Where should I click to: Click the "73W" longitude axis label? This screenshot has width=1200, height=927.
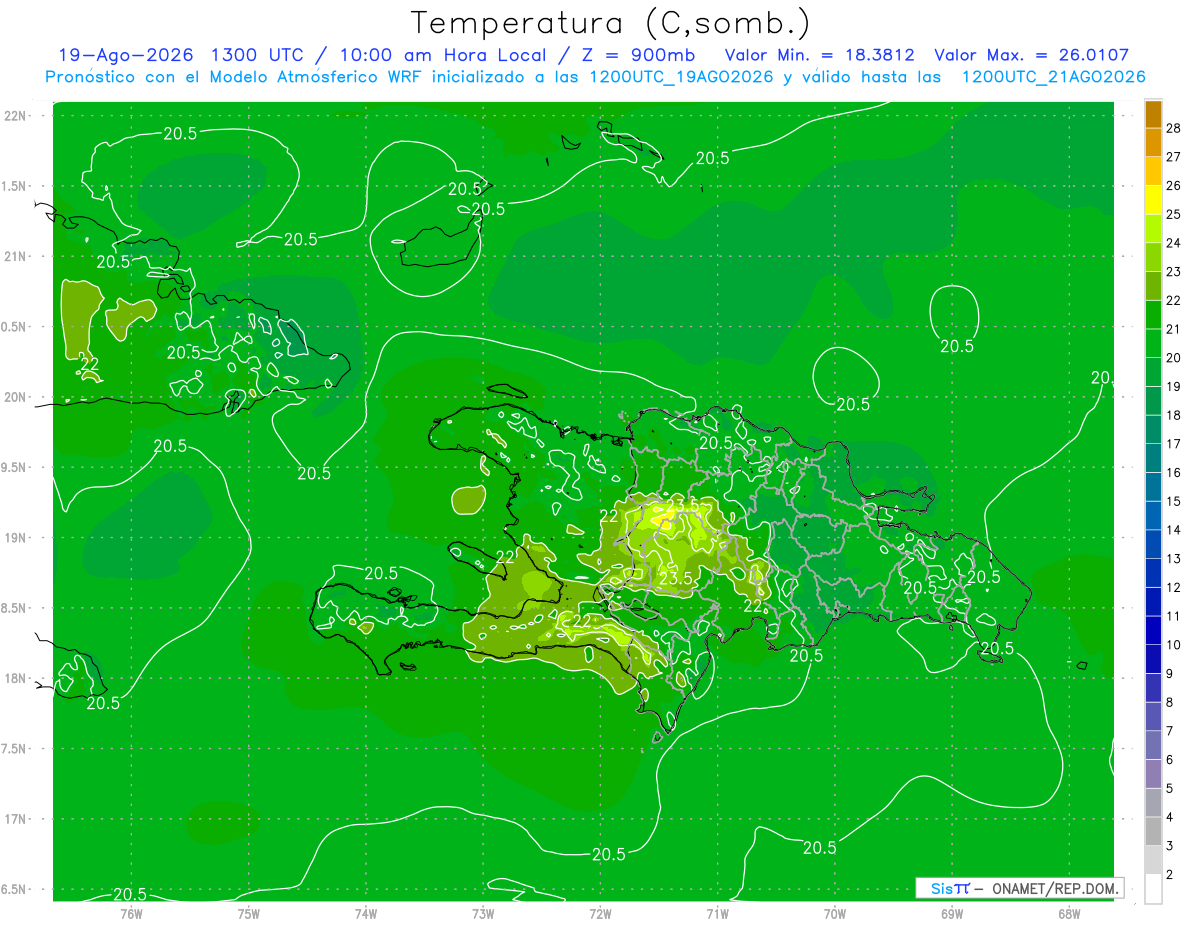[483, 913]
